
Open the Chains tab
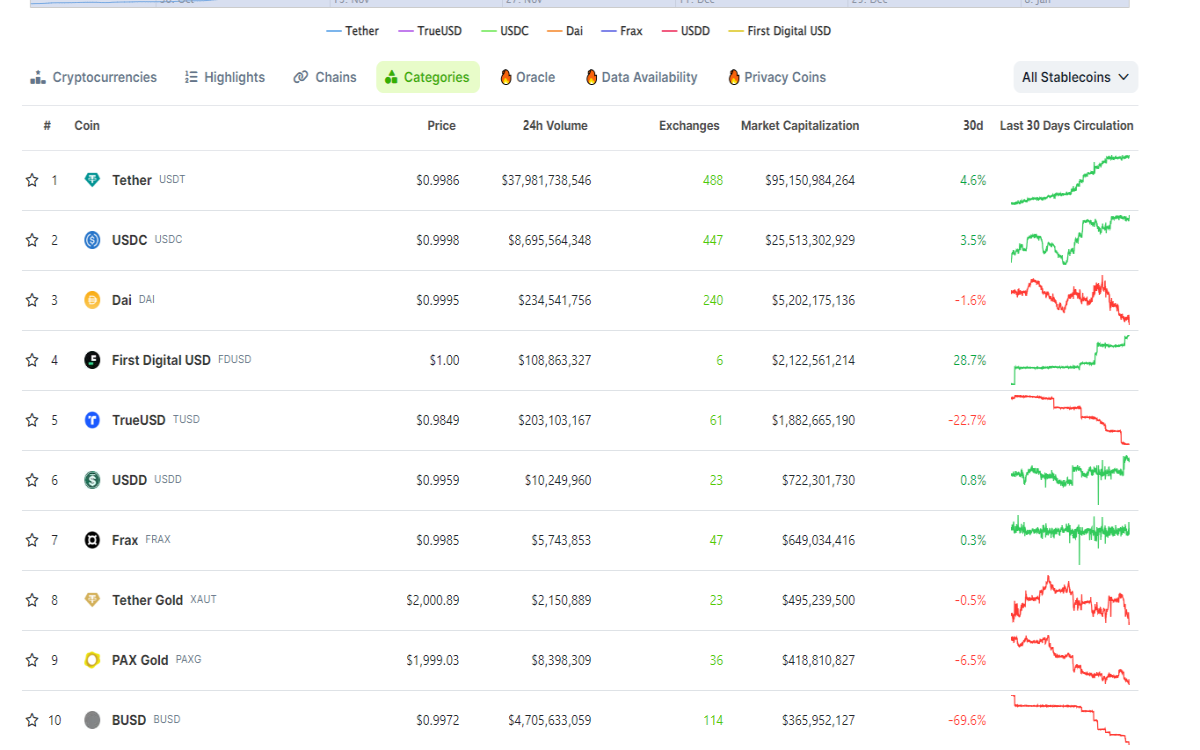(x=324, y=77)
